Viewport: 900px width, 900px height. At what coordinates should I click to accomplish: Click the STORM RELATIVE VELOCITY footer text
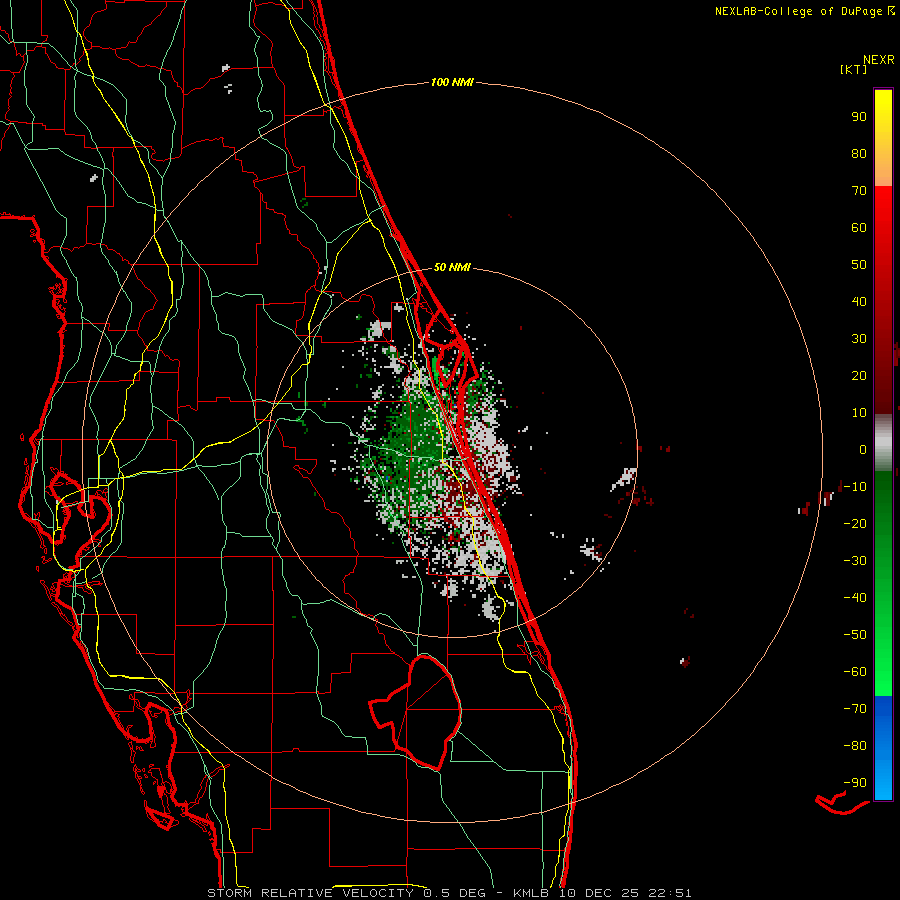(312, 893)
